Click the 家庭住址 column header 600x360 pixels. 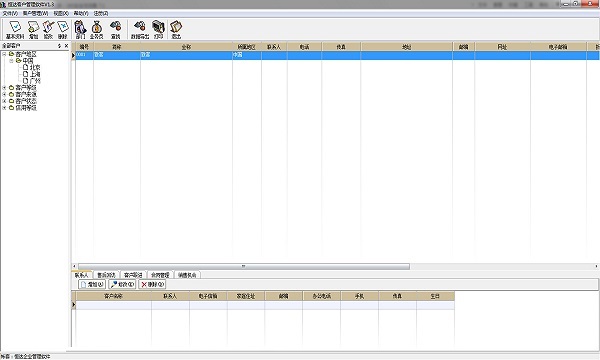(246, 296)
